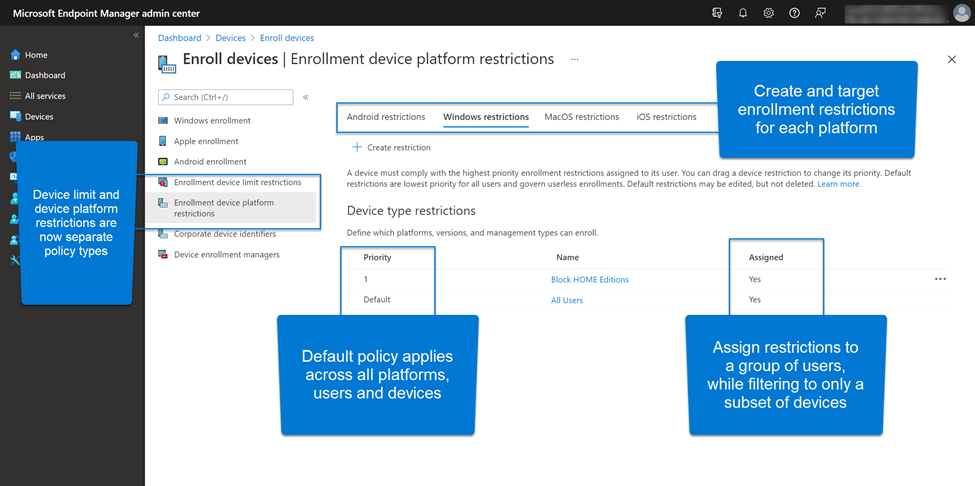Viewport: 975px width, 486px height.
Task: Open portal settings gear
Action: (769, 13)
